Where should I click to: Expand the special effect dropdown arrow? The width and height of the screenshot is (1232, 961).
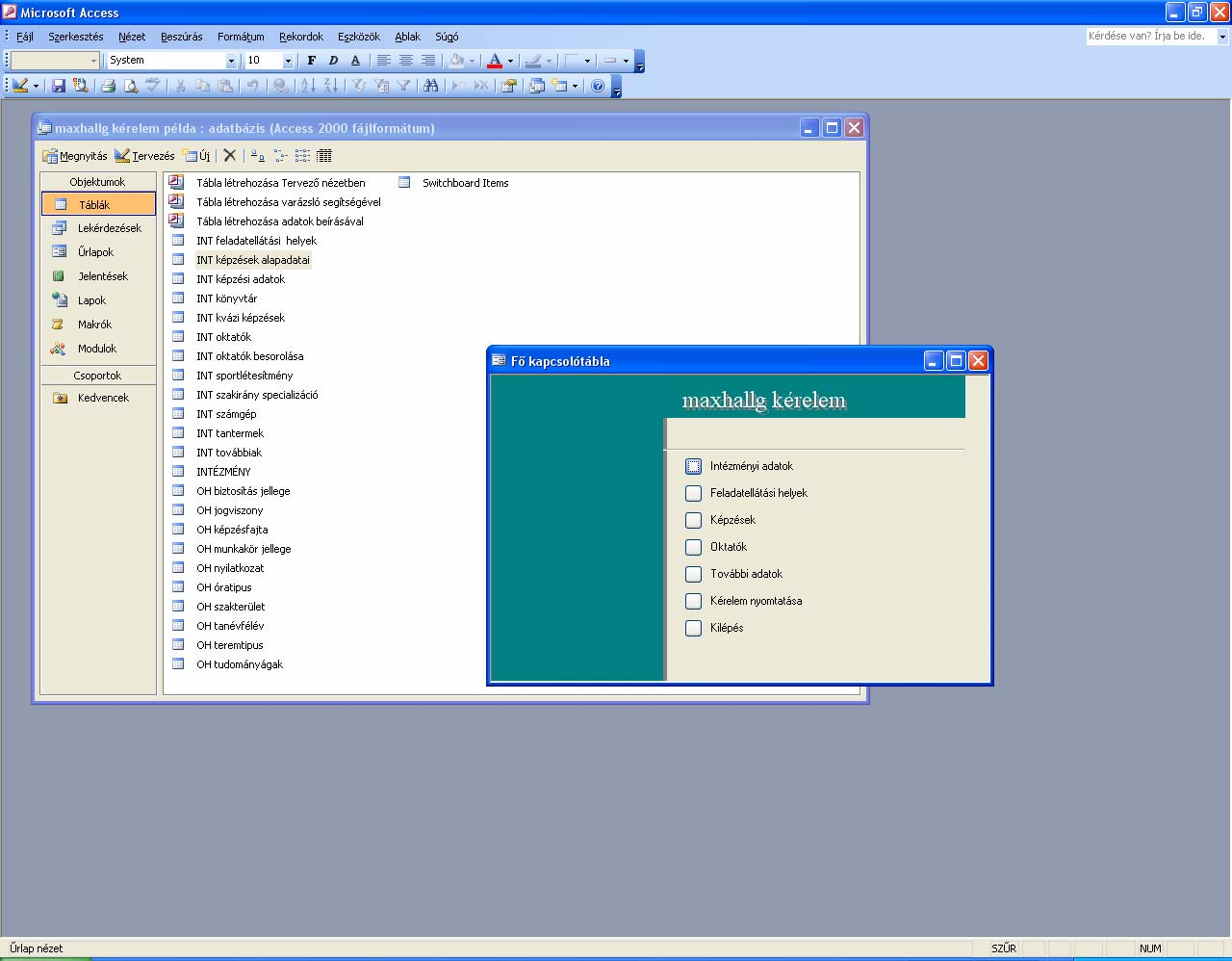pos(626,61)
